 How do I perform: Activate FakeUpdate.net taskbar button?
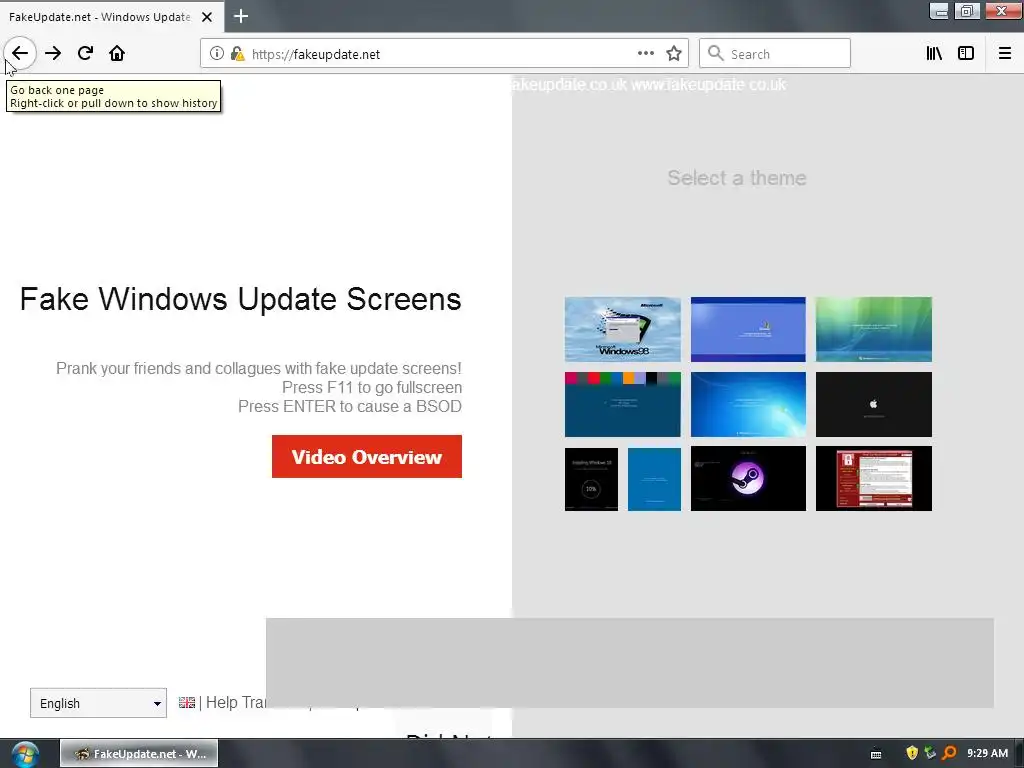point(139,754)
